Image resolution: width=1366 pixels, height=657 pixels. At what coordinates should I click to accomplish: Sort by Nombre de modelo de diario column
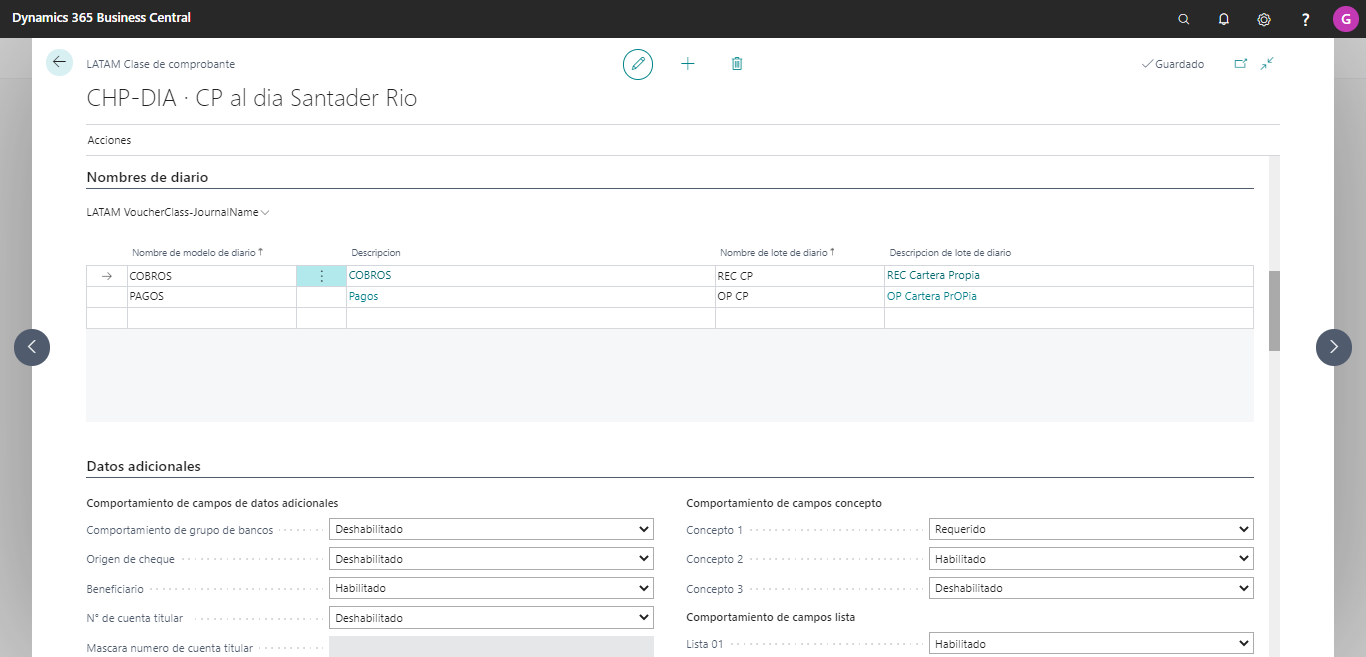tap(197, 253)
